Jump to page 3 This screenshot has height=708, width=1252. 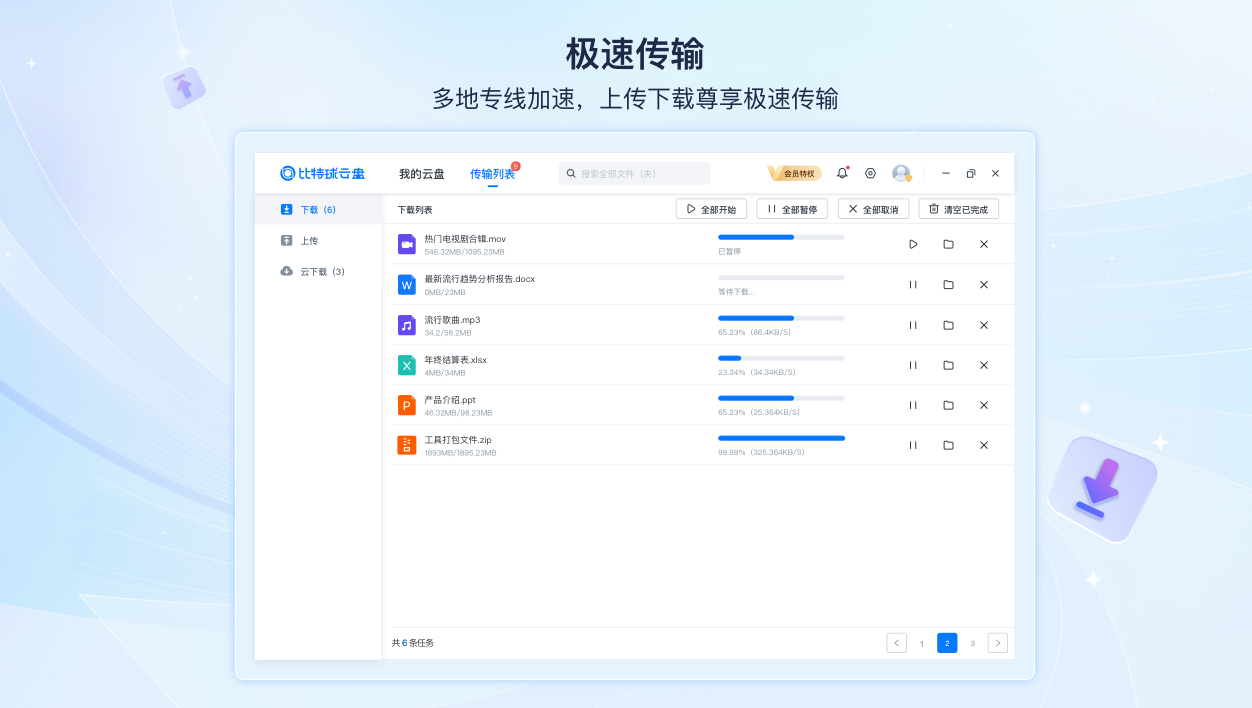pyautogui.click(x=972, y=643)
